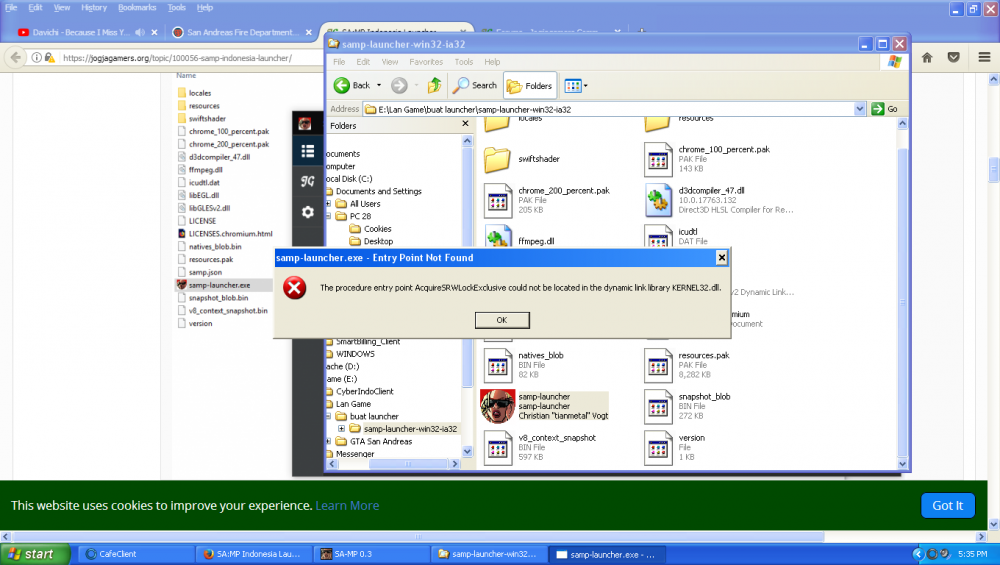
Task: Open the Learn More cookie link
Action: (347, 506)
